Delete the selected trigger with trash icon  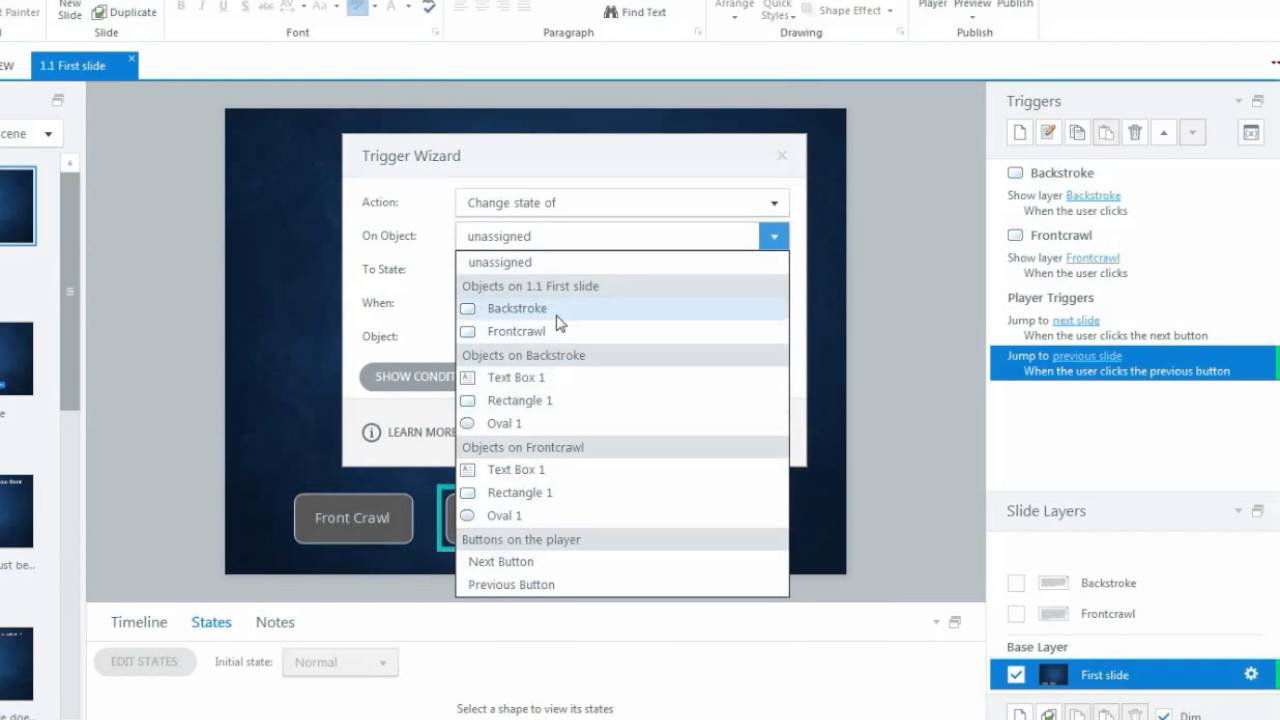pyautogui.click(x=1135, y=132)
